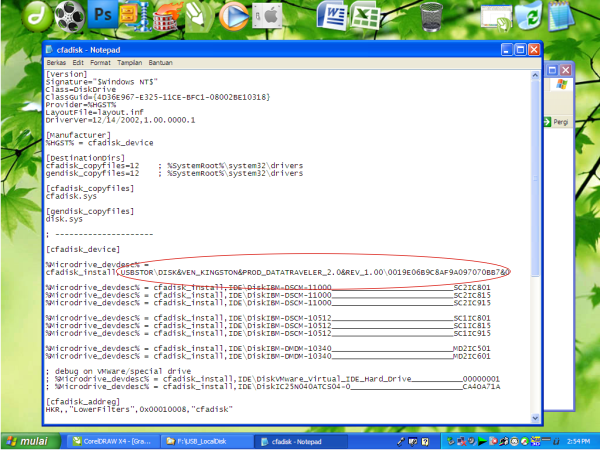Screen dimensions: 600x450
Task: Open the Tampilan menu
Action: coord(132,62)
